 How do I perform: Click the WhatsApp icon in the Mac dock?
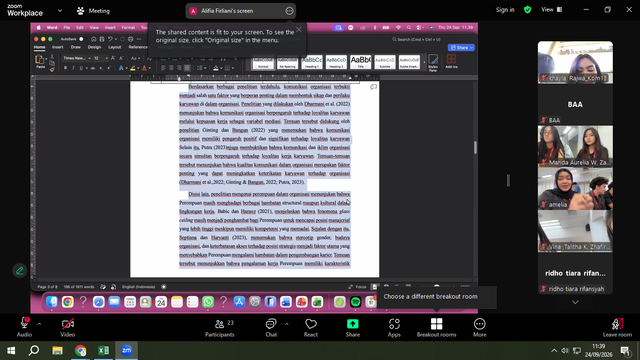click(208, 302)
